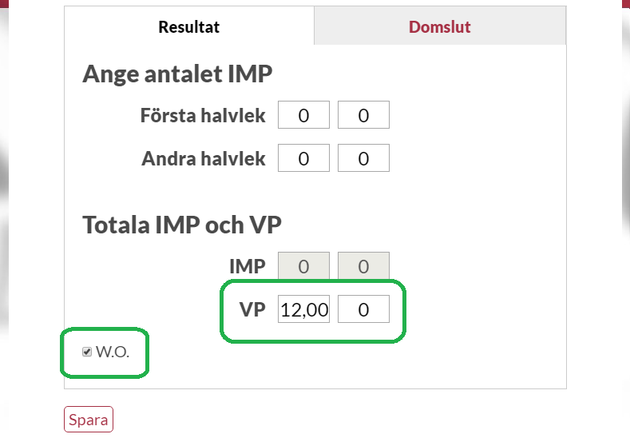Focus VP field showing 12,00
This screenshot has height=446, width=630.
[303, 310]
